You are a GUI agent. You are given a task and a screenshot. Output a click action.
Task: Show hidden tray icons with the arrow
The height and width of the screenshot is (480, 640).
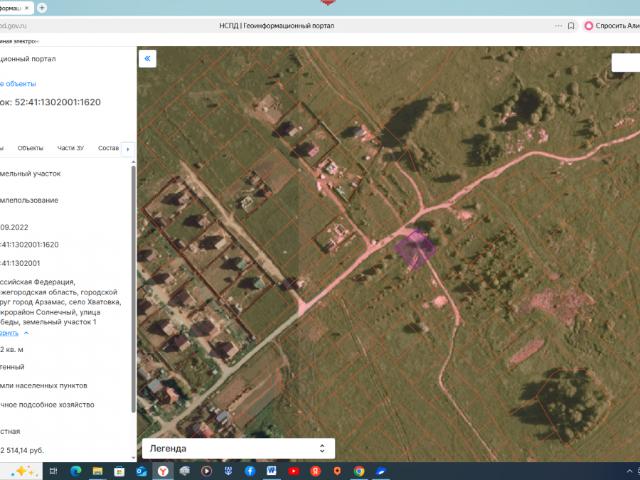629,471
